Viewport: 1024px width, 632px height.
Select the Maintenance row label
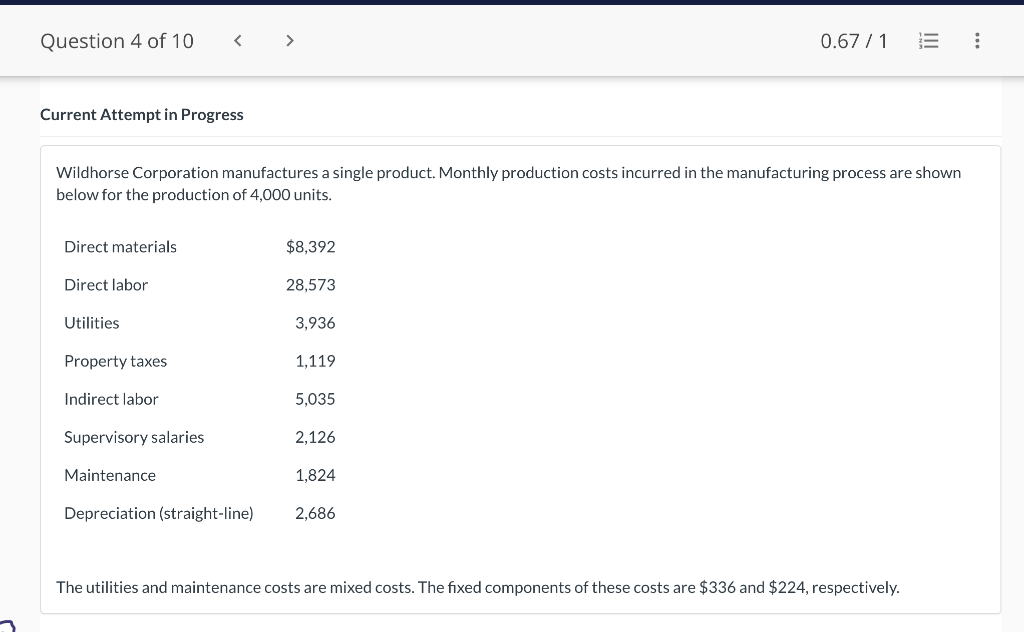tap(110, 475)
